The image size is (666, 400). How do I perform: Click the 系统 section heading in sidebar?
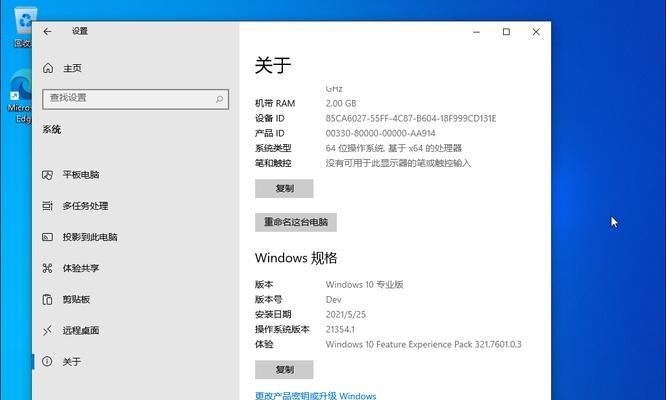[x=51, y=130]
